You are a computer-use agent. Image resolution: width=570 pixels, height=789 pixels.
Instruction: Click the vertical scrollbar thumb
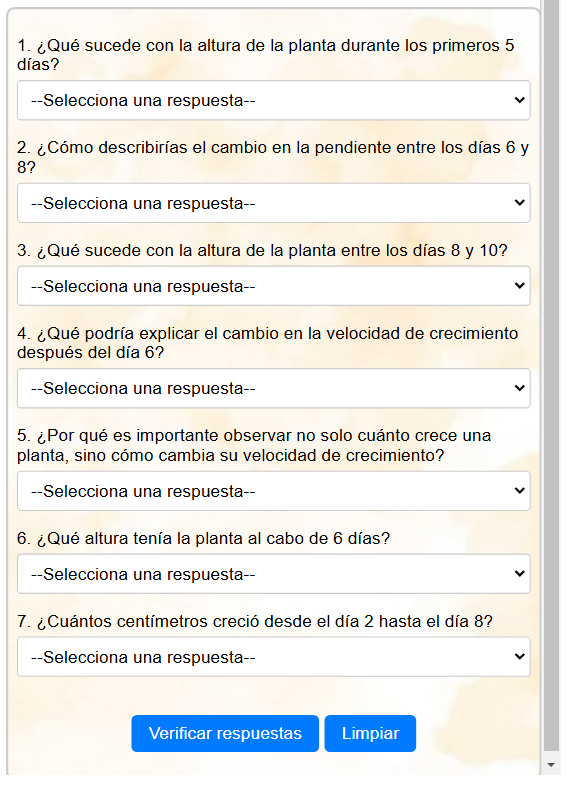552,375
